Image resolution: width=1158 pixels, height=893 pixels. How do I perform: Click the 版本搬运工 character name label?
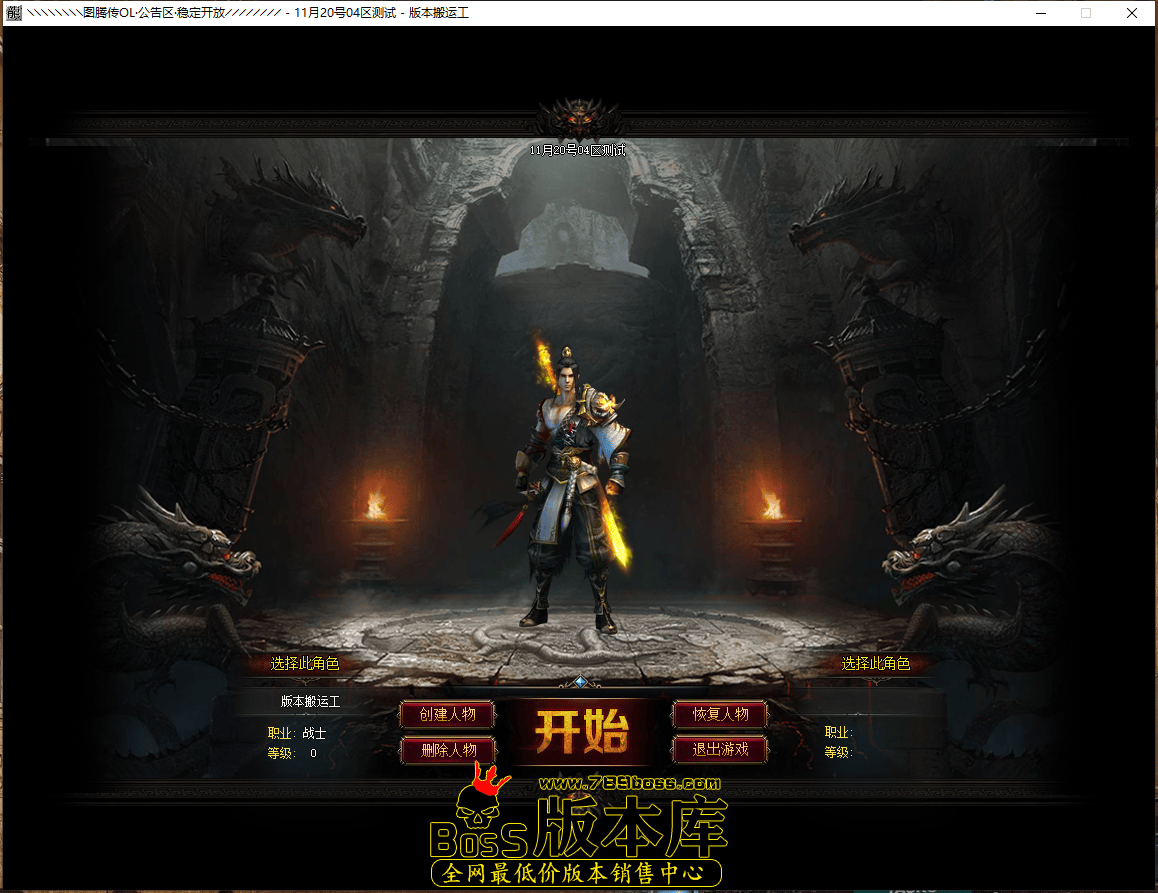click(x=310, y=702)
